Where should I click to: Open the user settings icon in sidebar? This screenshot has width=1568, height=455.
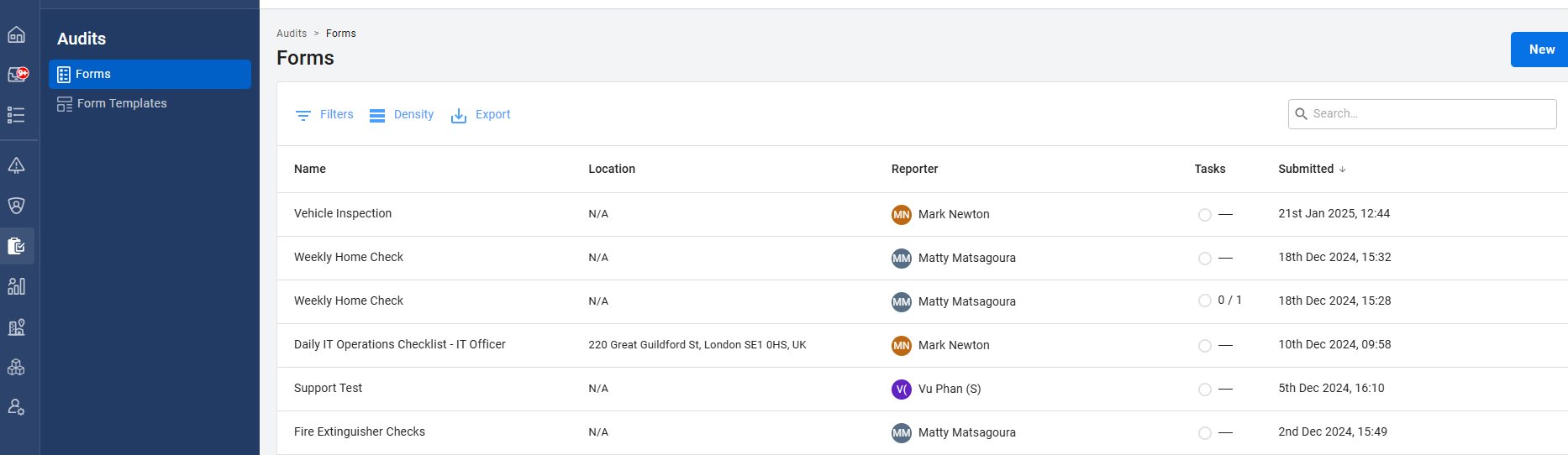coord(17,407)
